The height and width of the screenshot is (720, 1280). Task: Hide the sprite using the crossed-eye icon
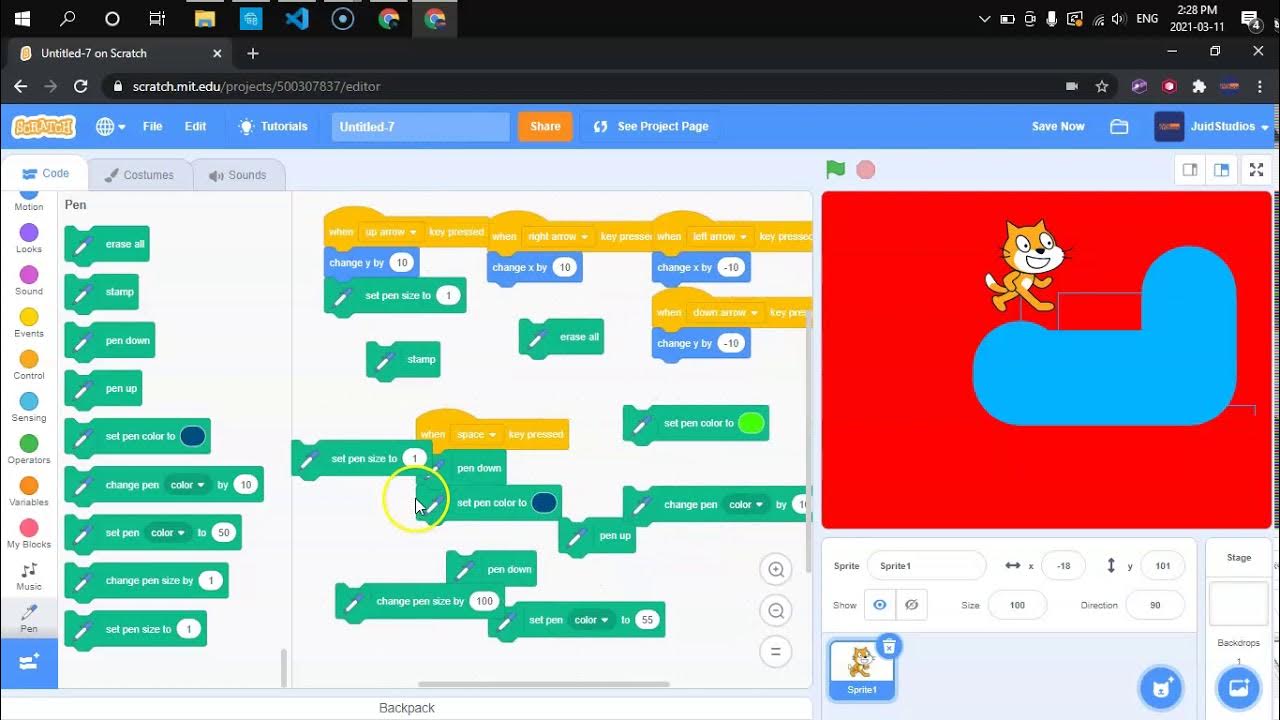pyautogui.click(x=911, y=605)
